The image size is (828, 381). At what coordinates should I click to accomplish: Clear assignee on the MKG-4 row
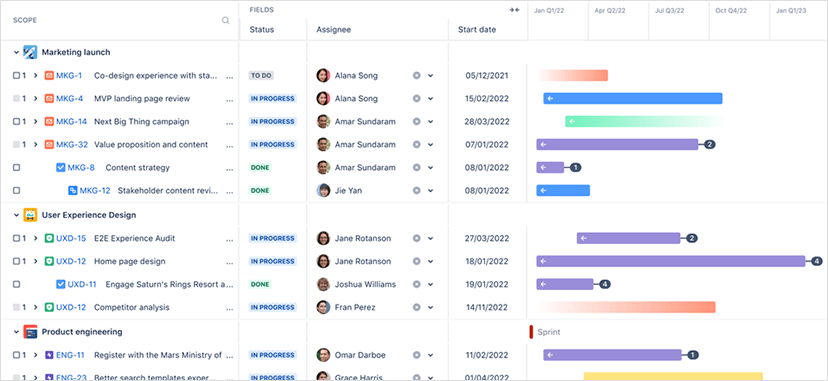[416, 99]
